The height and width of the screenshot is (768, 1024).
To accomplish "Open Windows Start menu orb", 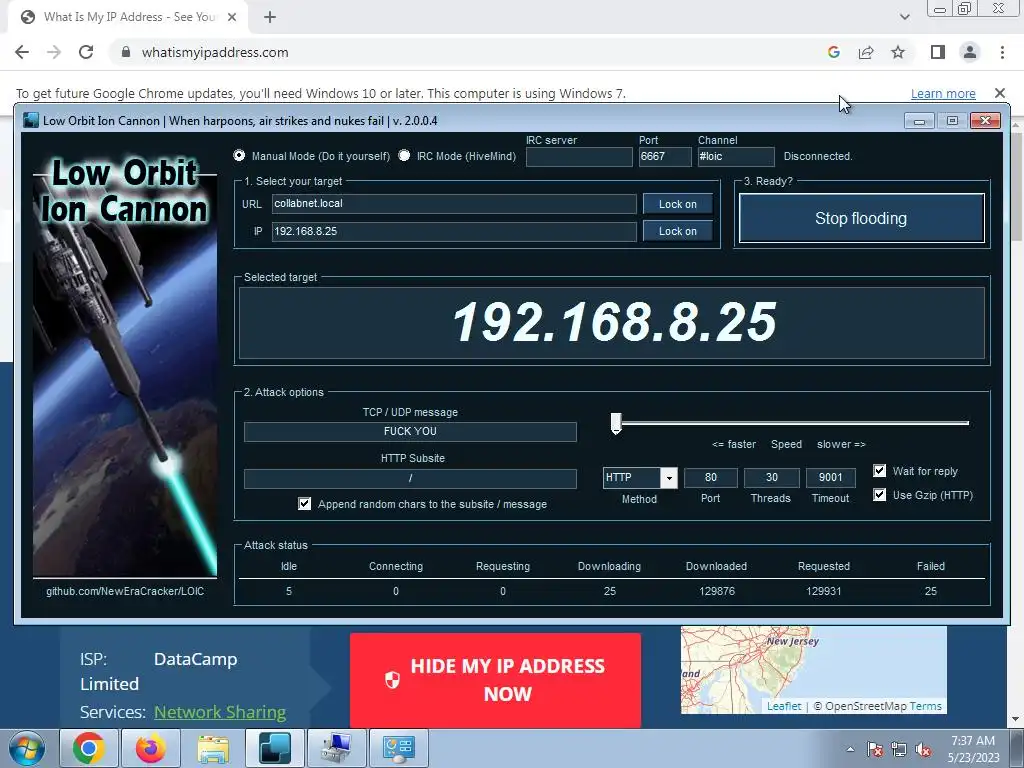I will [27, 748].
